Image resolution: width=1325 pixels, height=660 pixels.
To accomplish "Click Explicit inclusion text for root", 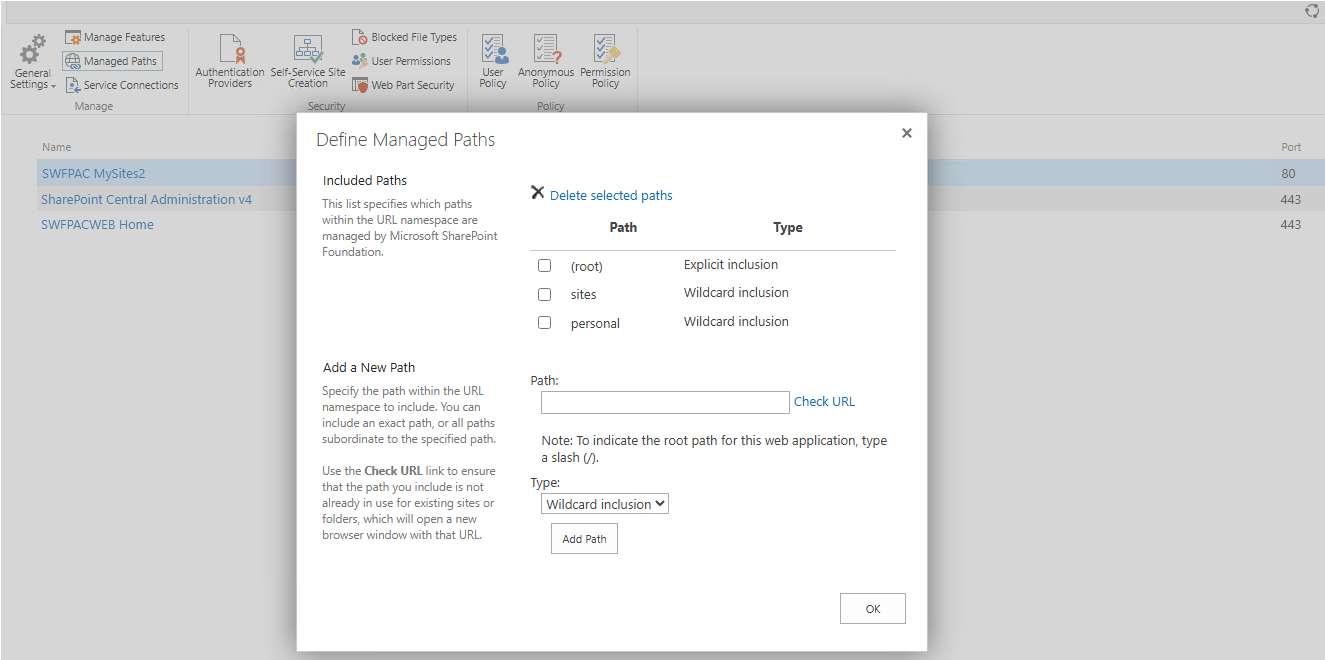I will tap(731, 265).
